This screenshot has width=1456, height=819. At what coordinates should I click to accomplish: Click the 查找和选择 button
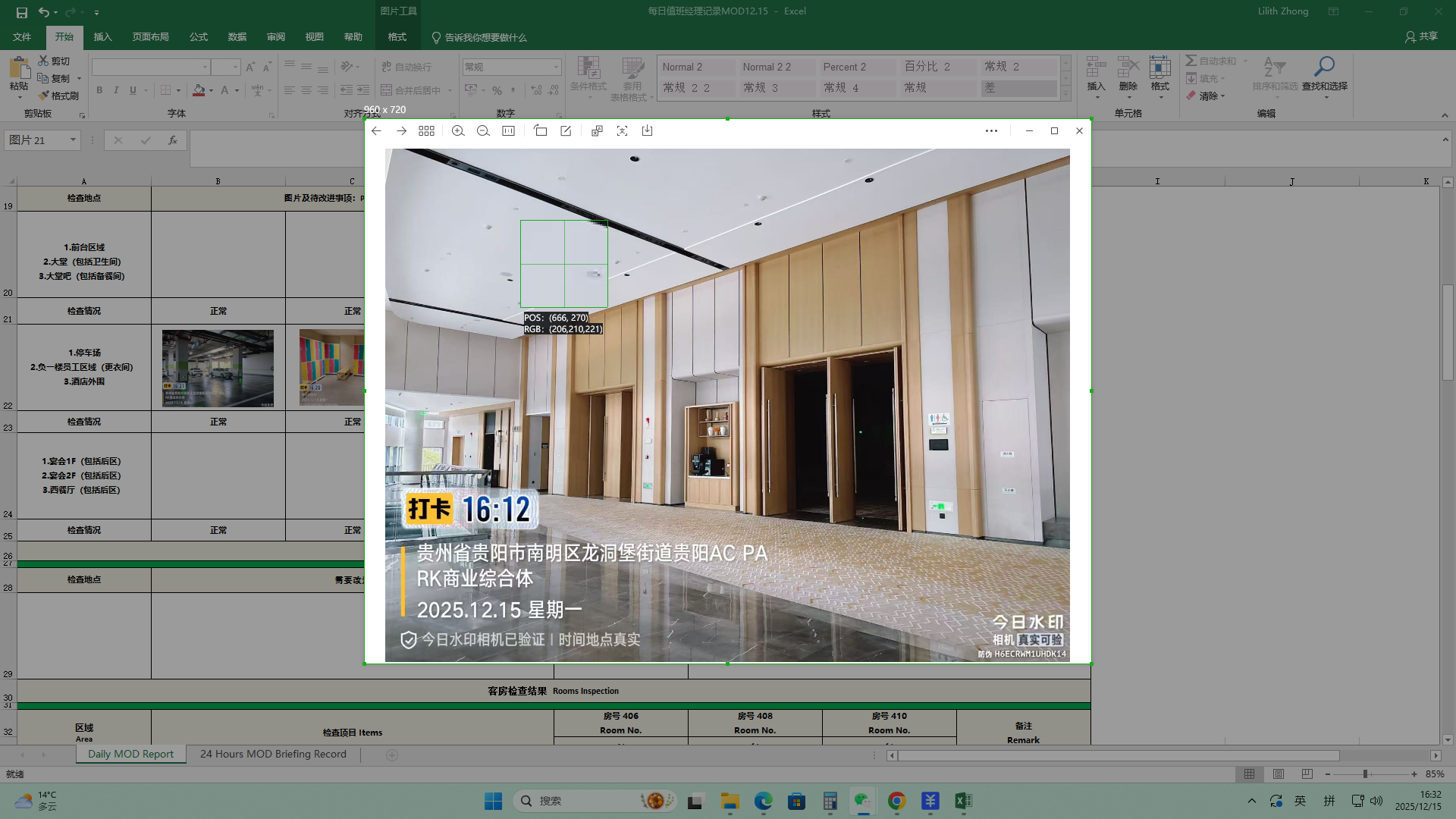point(1324,76)
